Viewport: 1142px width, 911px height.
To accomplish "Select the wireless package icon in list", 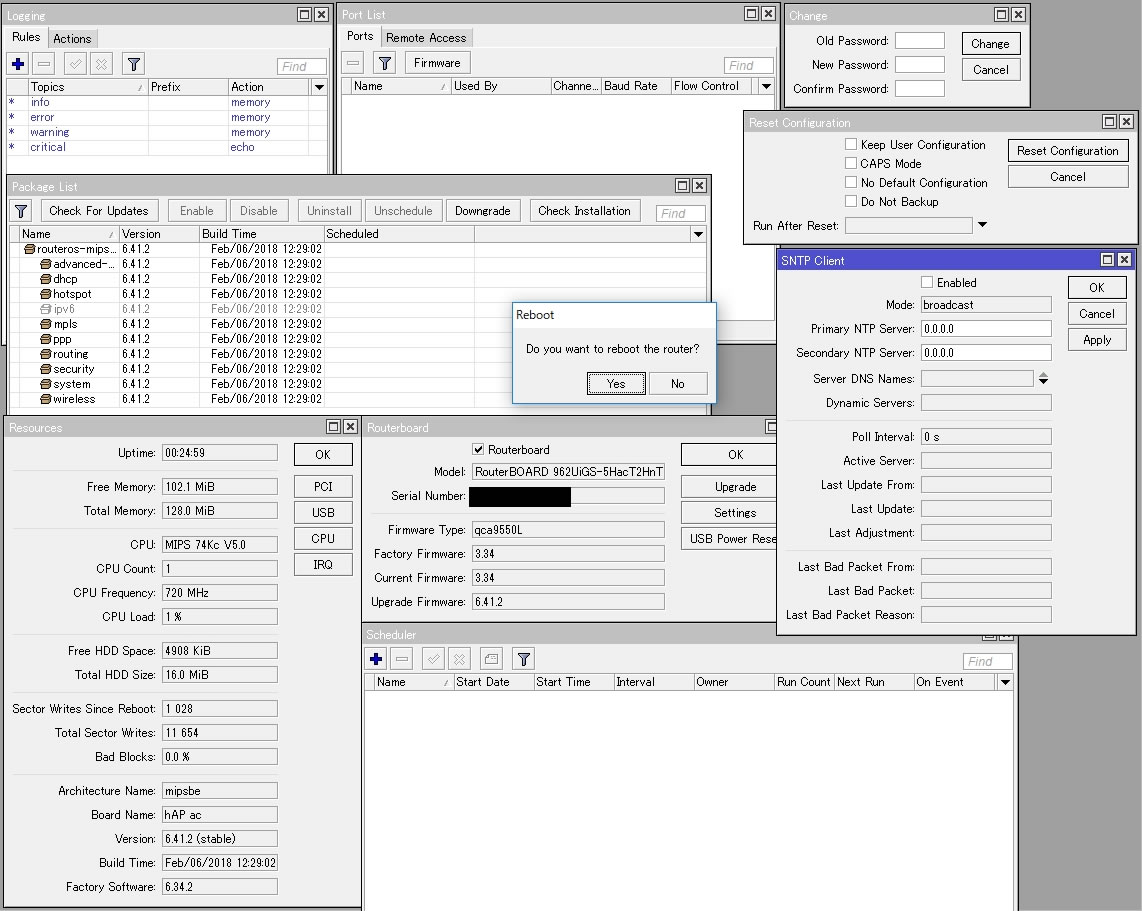I will (x=46, y=399).
